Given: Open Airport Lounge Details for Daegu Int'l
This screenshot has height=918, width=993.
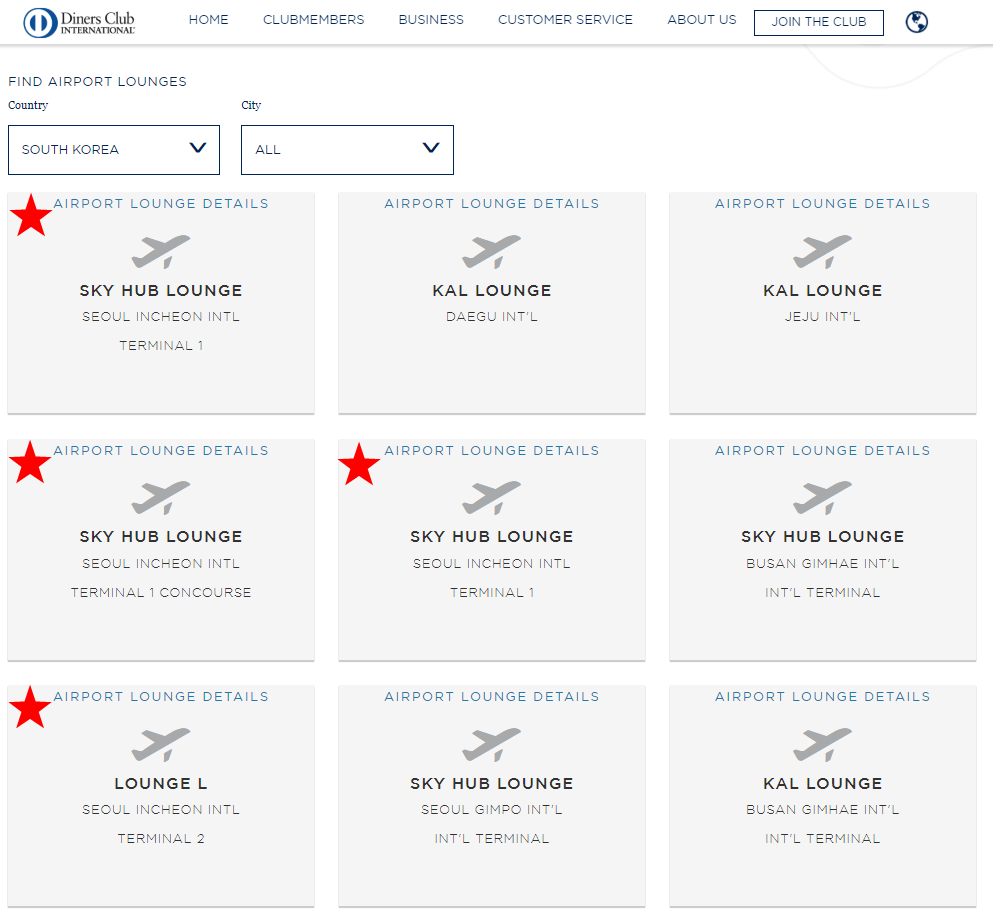Looking at the screenshot, I should point(492,203).
